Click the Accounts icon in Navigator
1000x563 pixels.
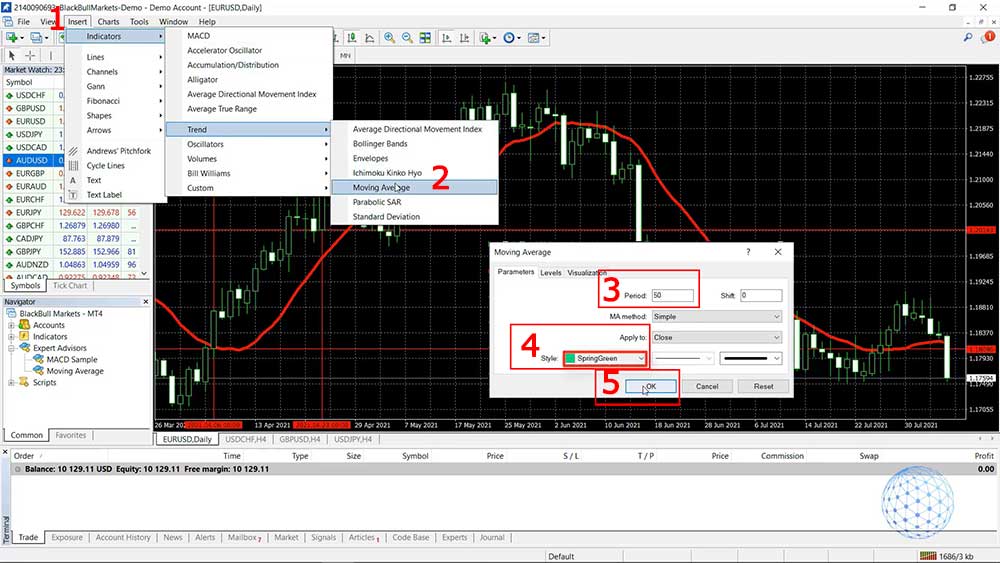24,325
